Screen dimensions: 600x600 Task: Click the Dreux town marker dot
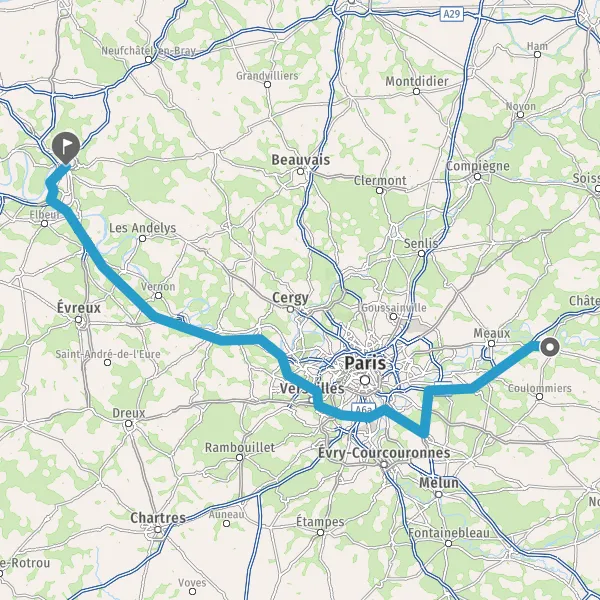[129, 424]
